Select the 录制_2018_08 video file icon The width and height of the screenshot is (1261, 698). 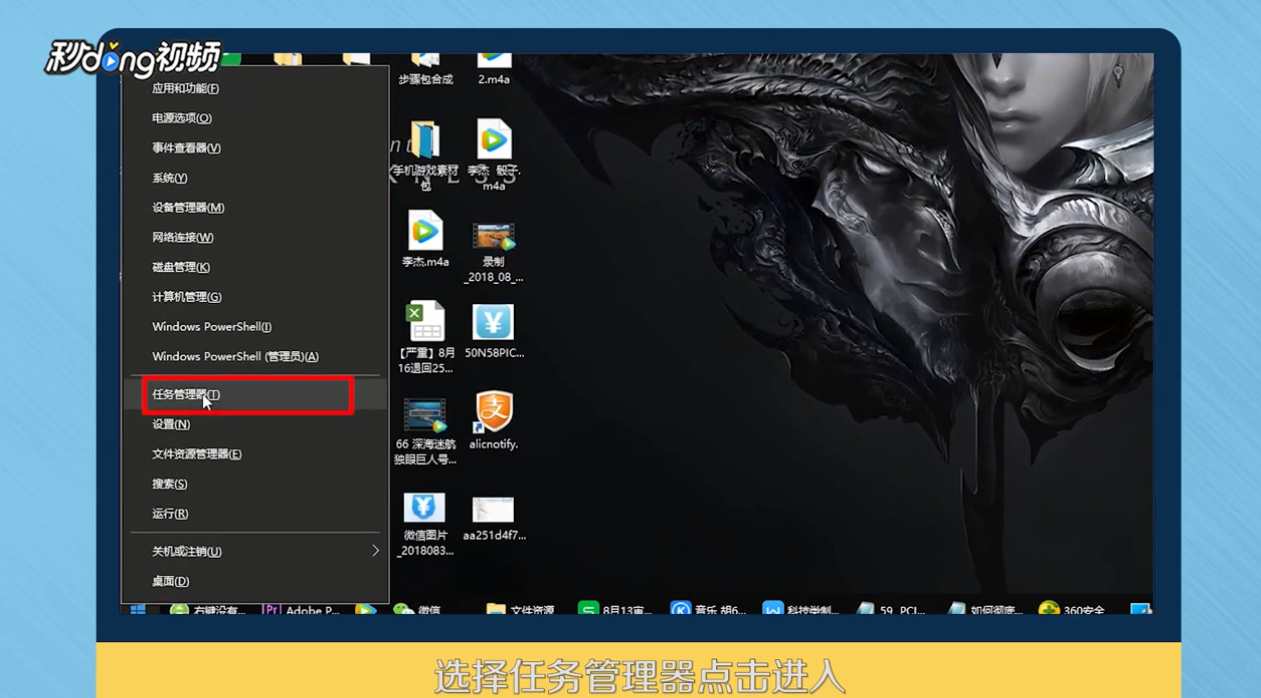[493, 237]
